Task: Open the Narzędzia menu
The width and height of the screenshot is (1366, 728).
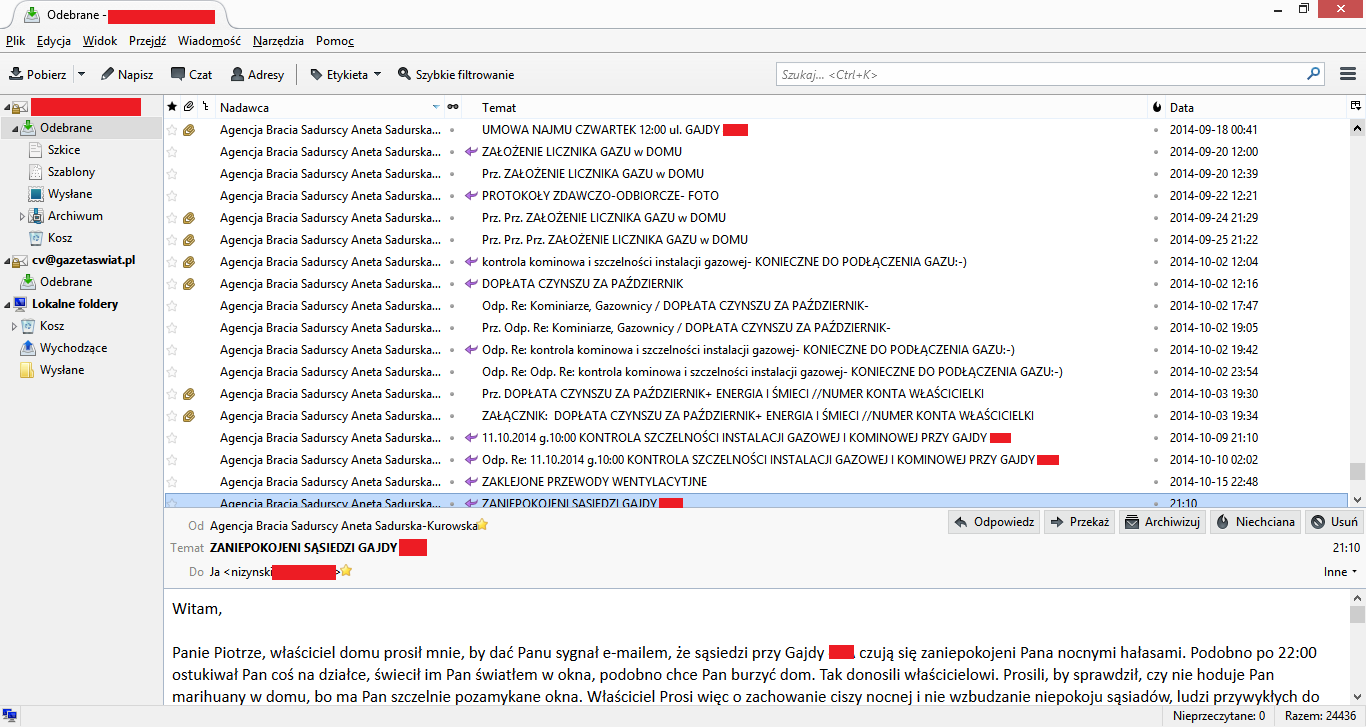Action: click(278, 41)
